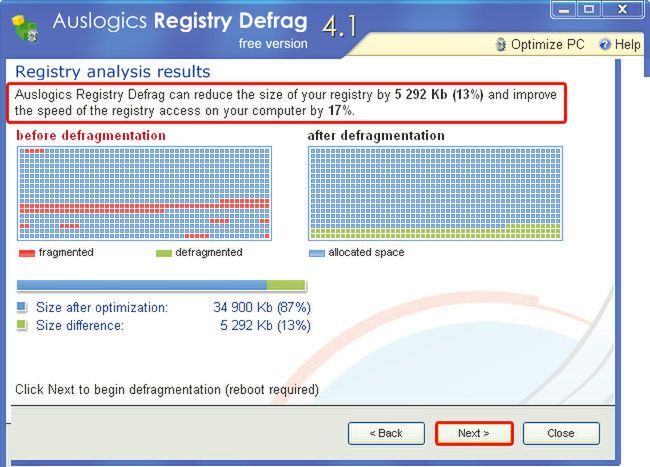650x467 pixels.
Task: Click the '5 292 Kb (13%)' size difference value
Action: pyautogui.click(x=265, y=325)
